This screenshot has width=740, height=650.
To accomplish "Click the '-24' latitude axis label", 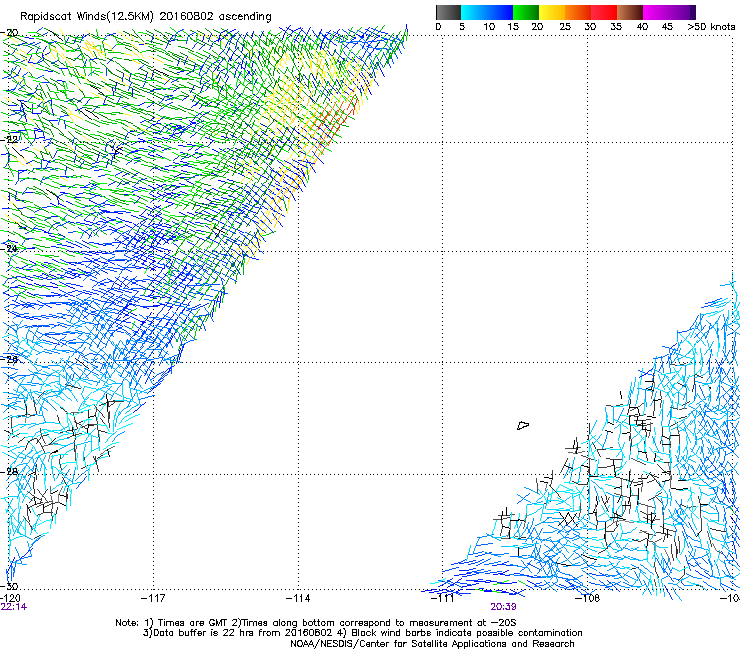I will coord(10,249).
